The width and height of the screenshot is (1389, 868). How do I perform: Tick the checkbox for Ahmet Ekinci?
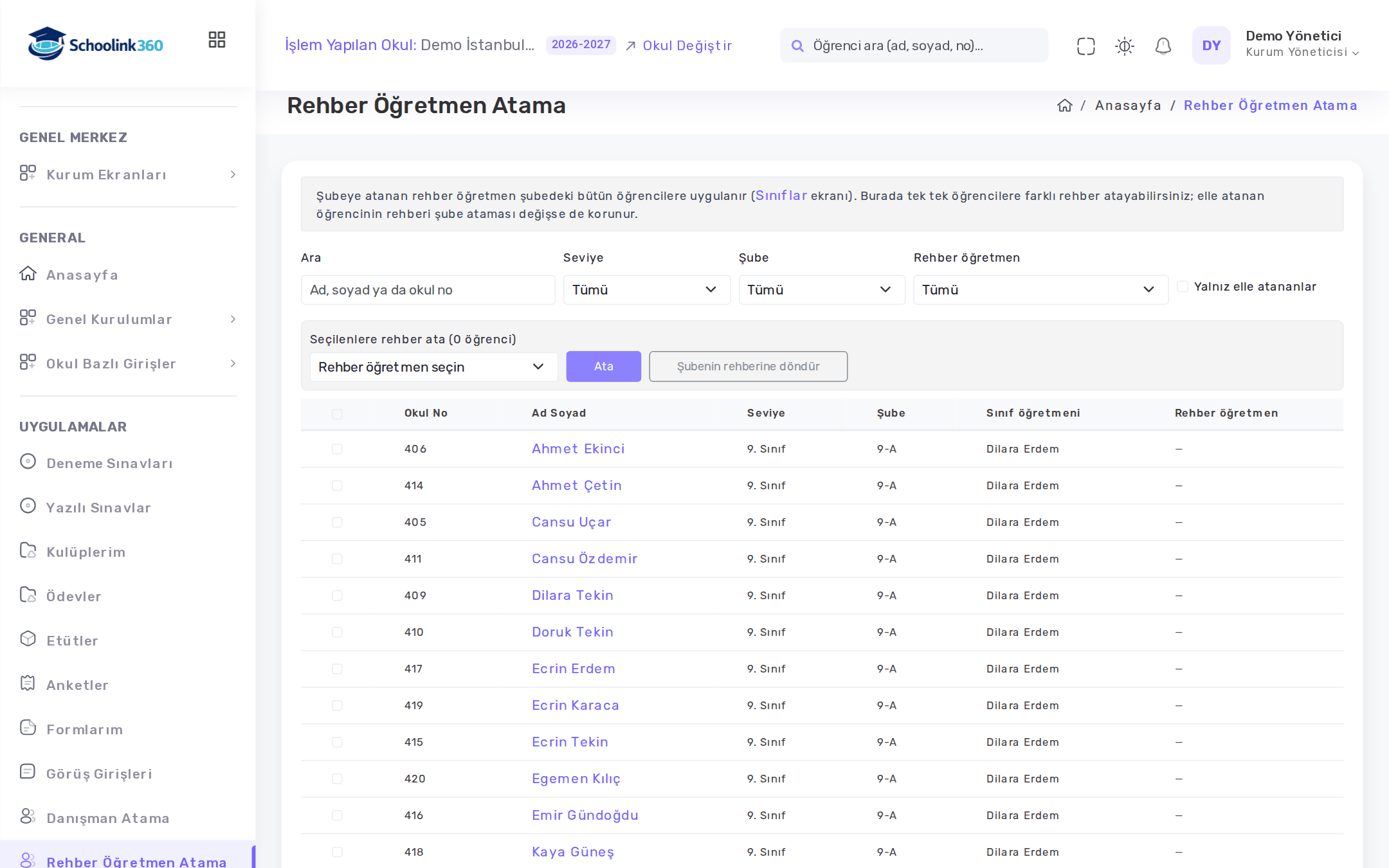click(x=337, y=449)
